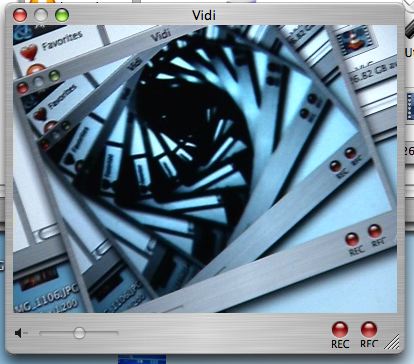Click the blue highlighted item below Vidi window
The image size is (414, 364).
[142, 359]
